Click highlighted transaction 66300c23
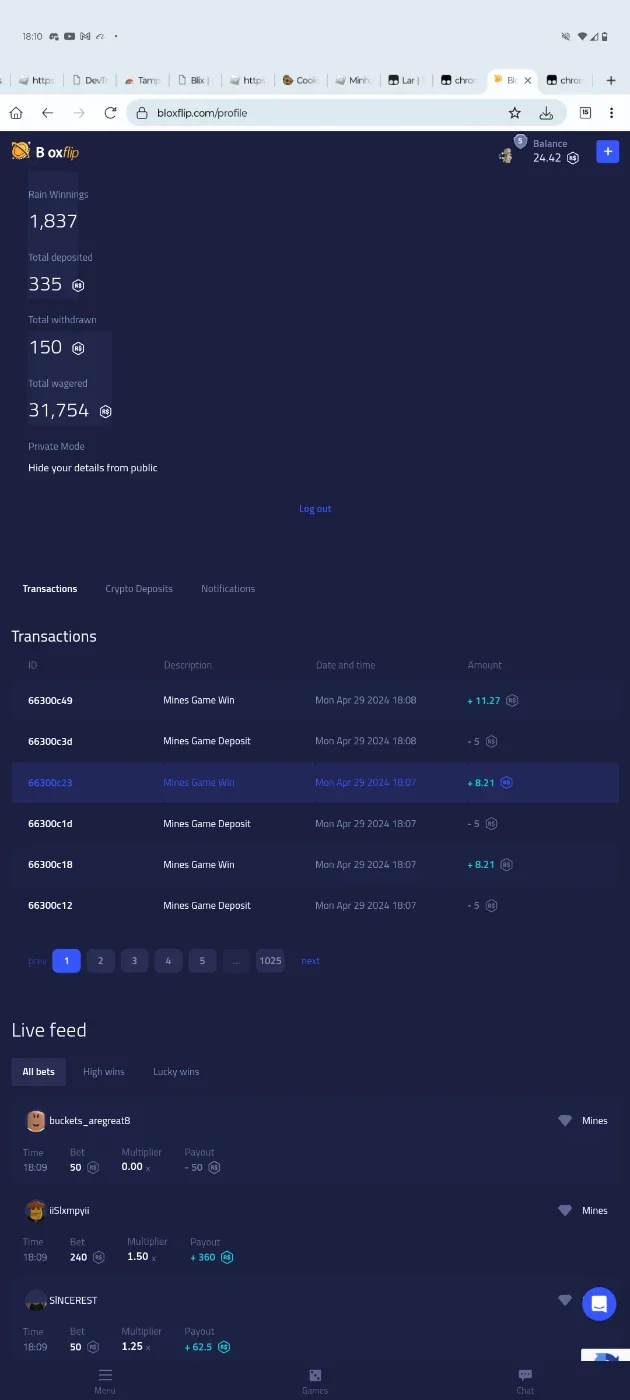Screen dimensions: 630x1400 click(315, 783)
